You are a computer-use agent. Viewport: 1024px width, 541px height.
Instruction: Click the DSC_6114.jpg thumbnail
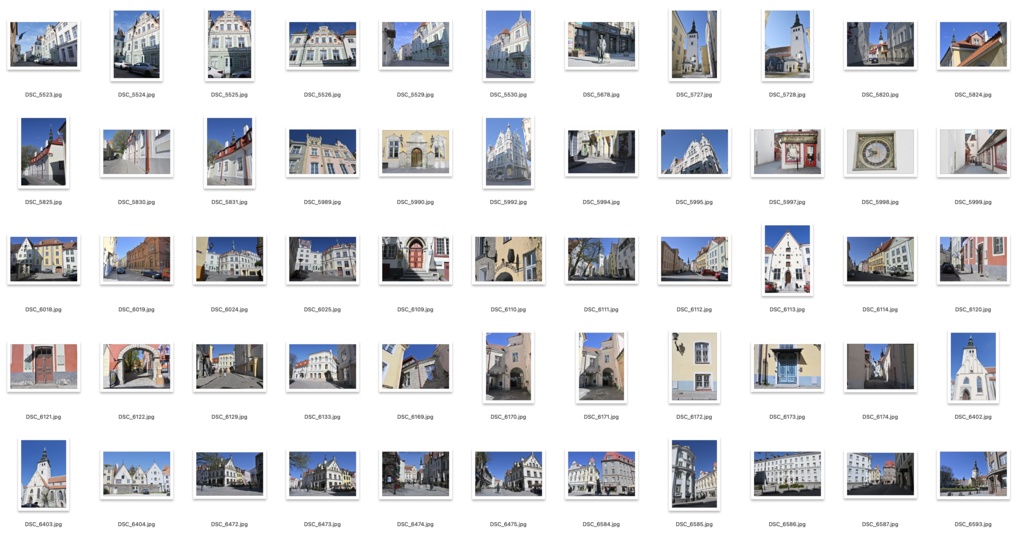[880, 259]
